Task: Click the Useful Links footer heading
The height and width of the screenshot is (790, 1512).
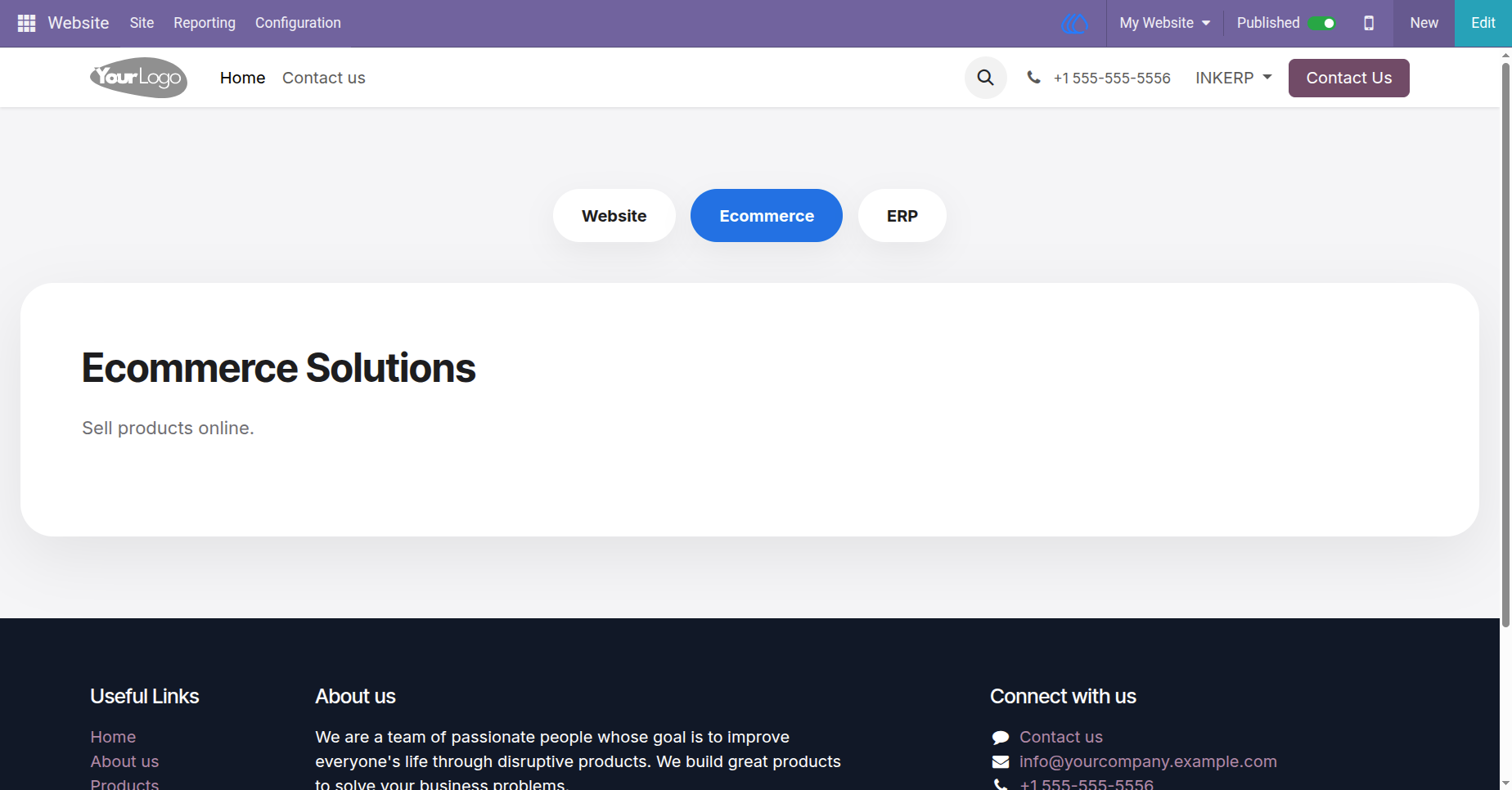Action: 145,696
